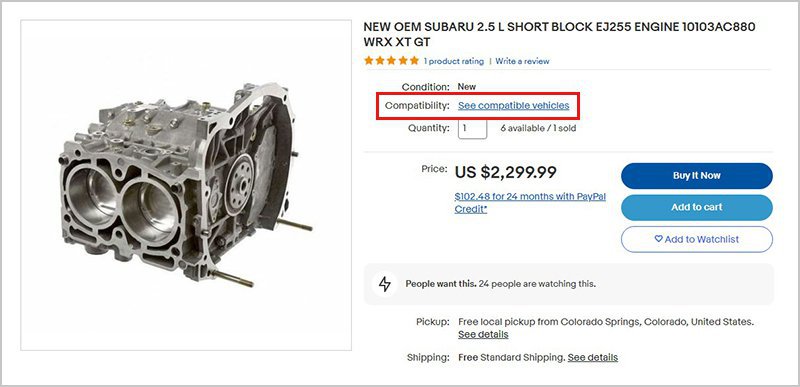The height and width of the screenshot is (387, 800).
Task: Click the 'Write a review' link
Action: (522, 61)
